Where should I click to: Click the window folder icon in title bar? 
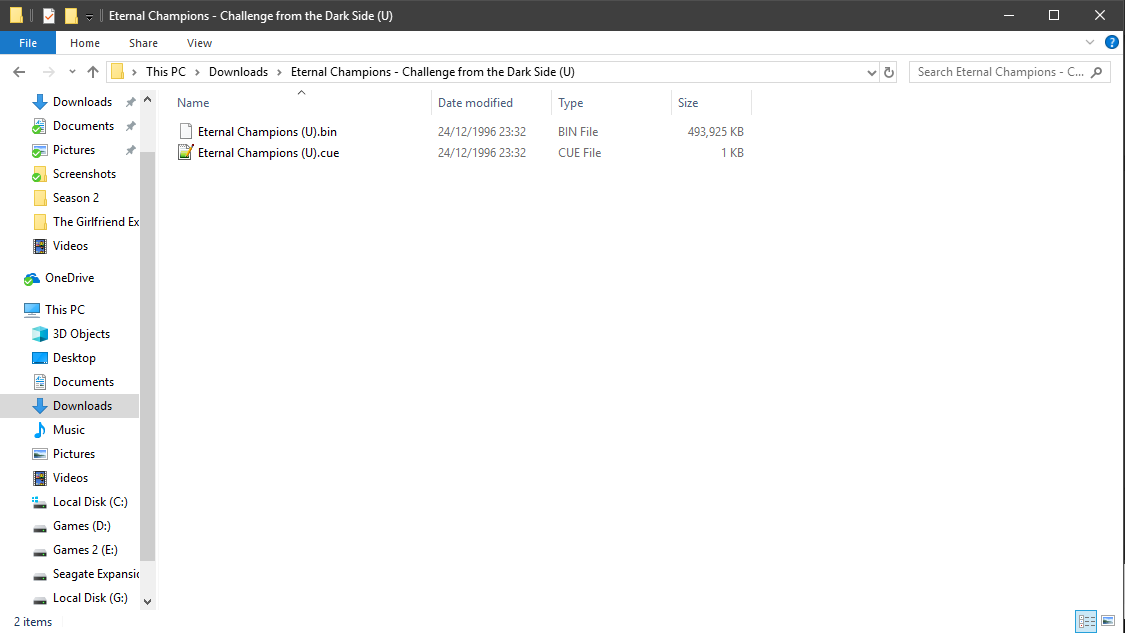(16, 15)
